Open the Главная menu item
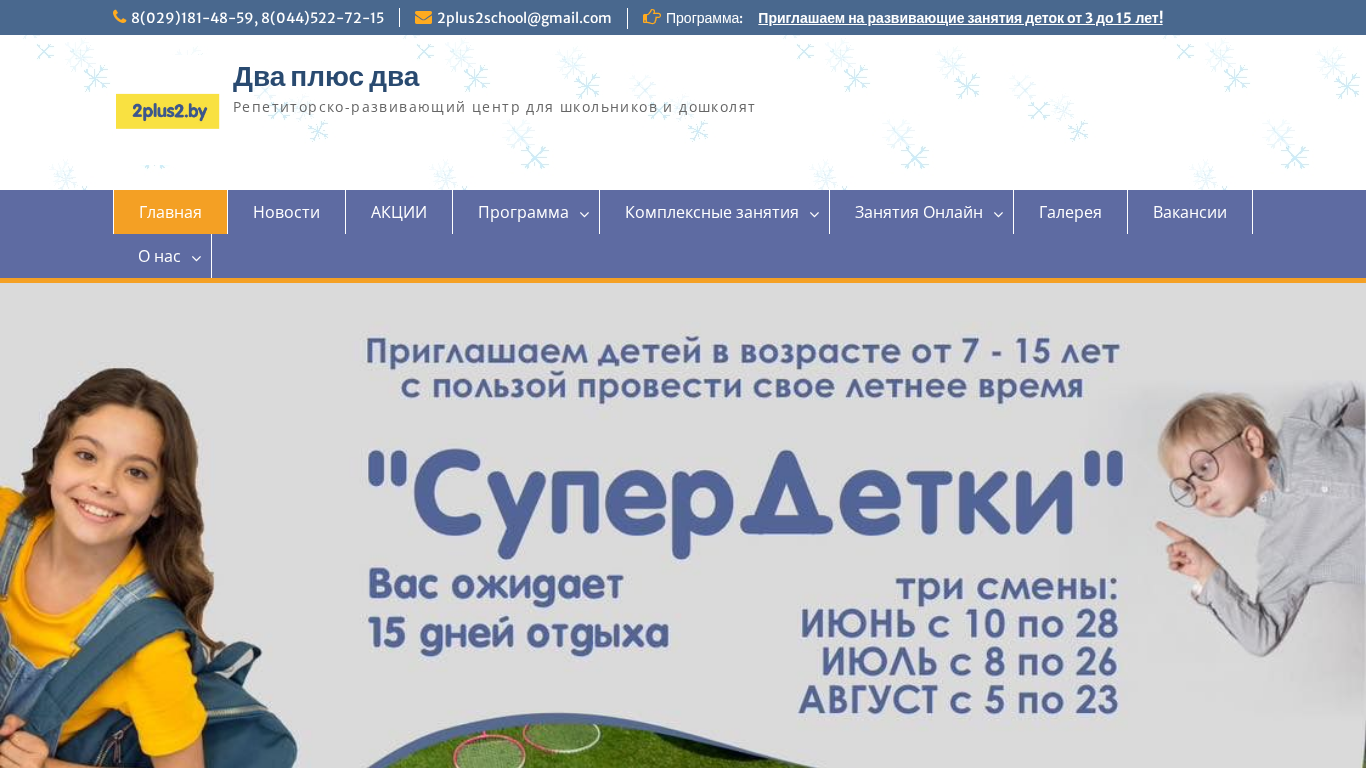 [170, 212]
